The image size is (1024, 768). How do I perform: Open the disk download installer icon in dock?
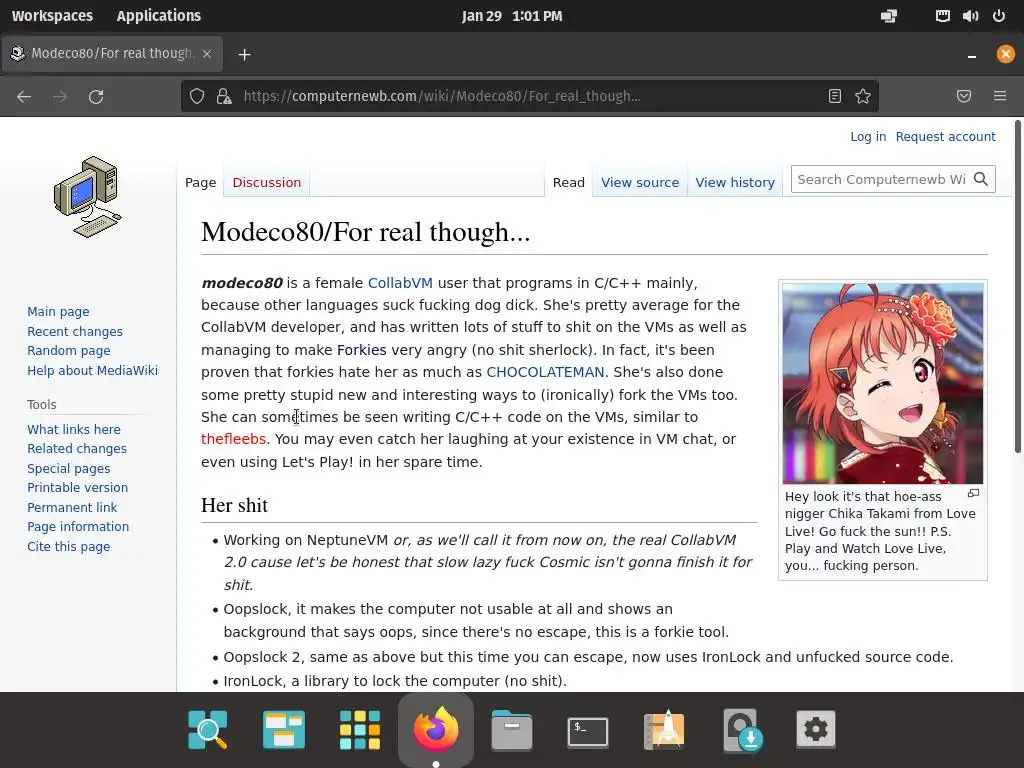pyautogui.click(x=743, y=729)
